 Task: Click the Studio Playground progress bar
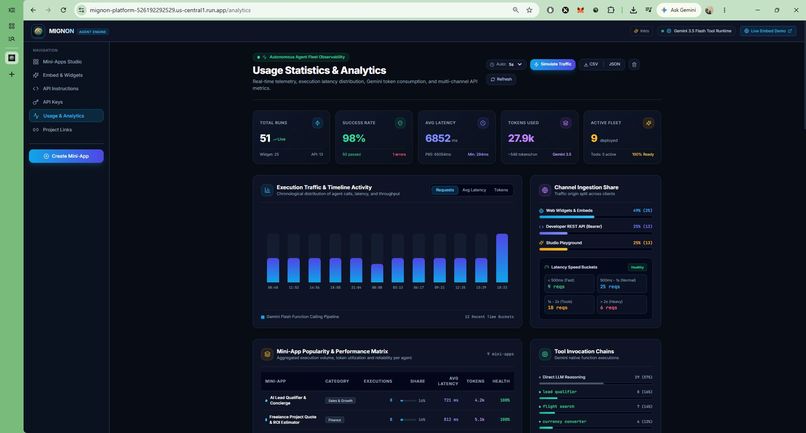(595, 249)
